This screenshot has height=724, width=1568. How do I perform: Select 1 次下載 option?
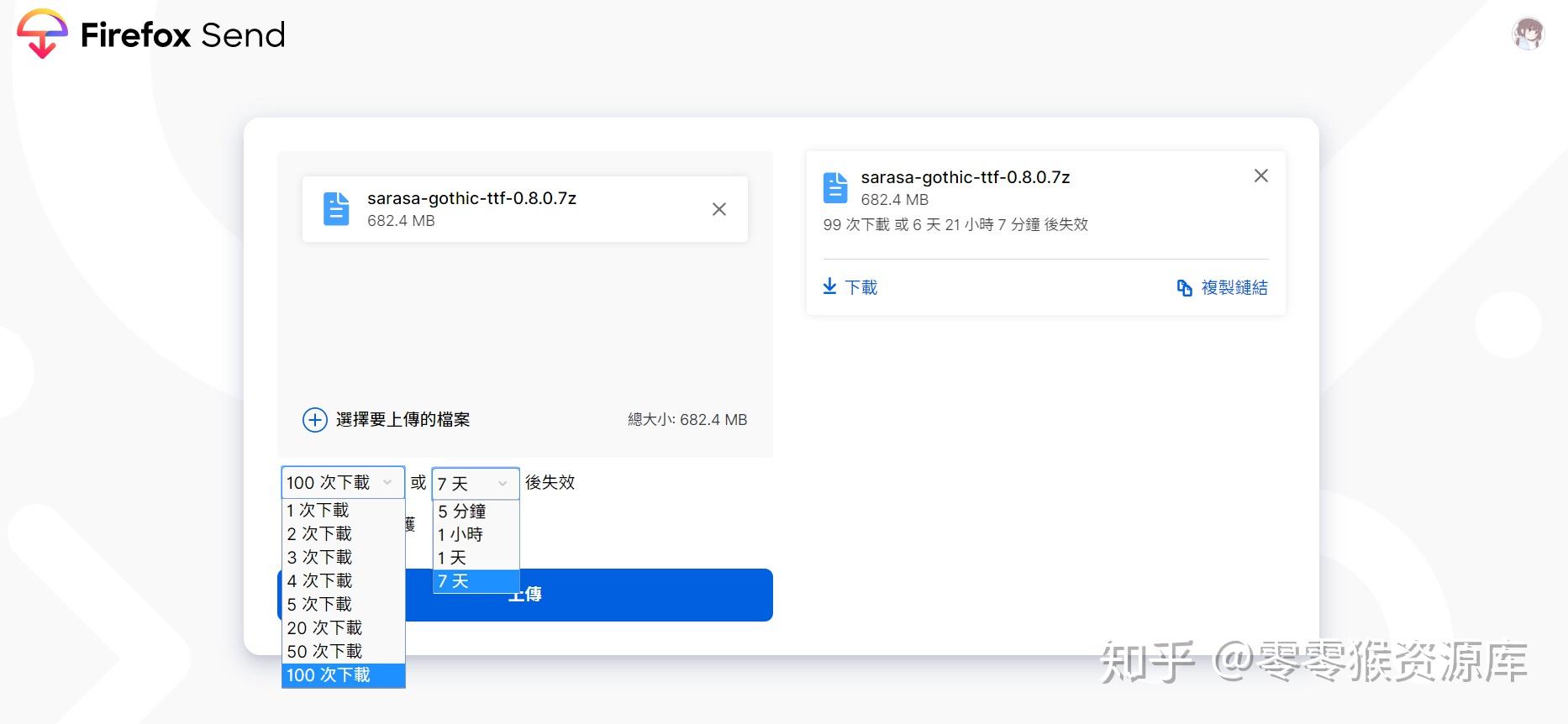click(343, 511)
